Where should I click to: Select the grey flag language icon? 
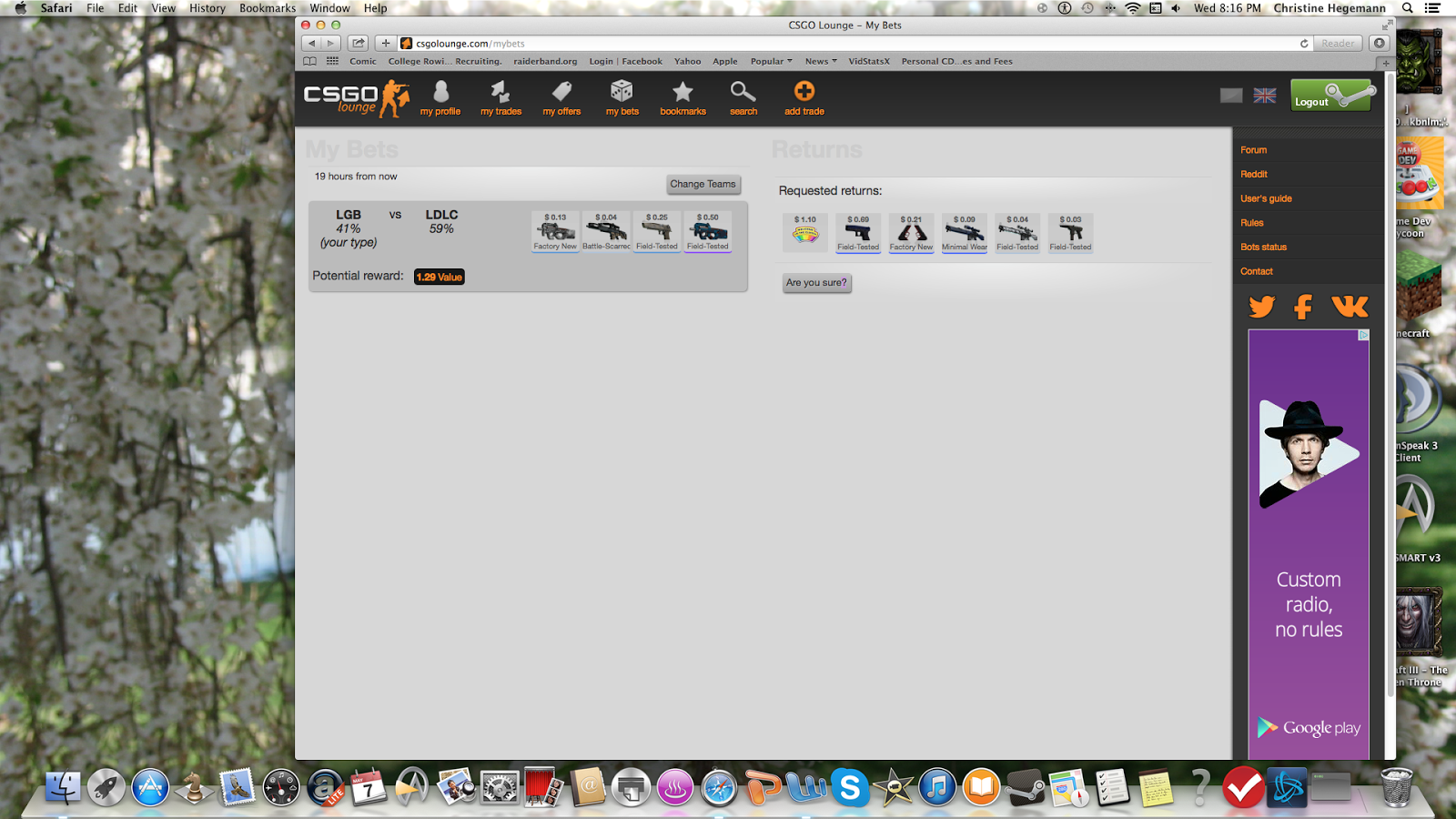click(1231, 96)
